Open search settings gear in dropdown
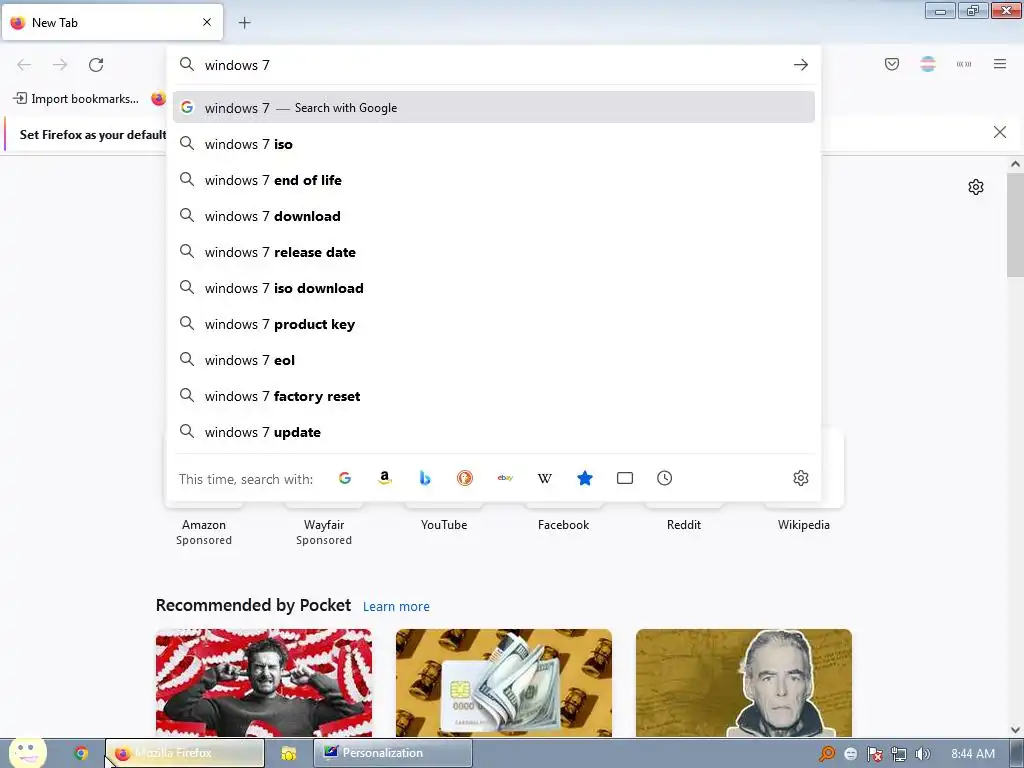The image size is (1024, 768). click(x=801, y=478)
